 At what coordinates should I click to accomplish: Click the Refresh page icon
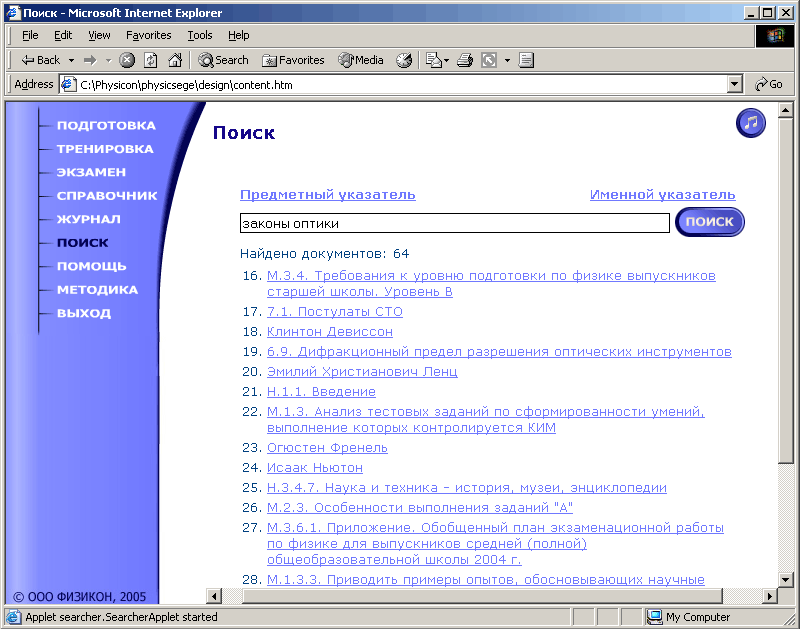151,60
